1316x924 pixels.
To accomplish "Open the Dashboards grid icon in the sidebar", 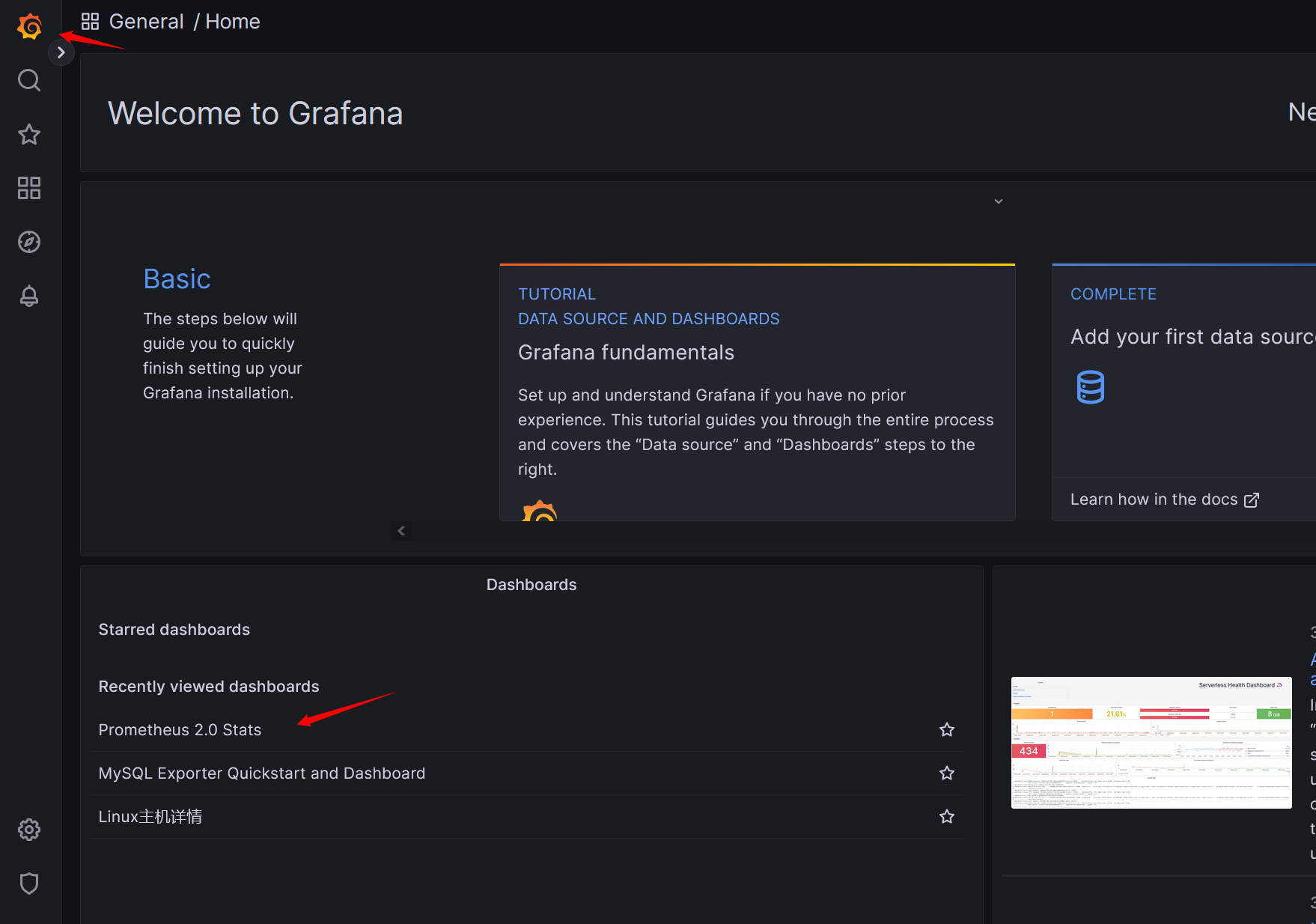I will pos(29,188).
